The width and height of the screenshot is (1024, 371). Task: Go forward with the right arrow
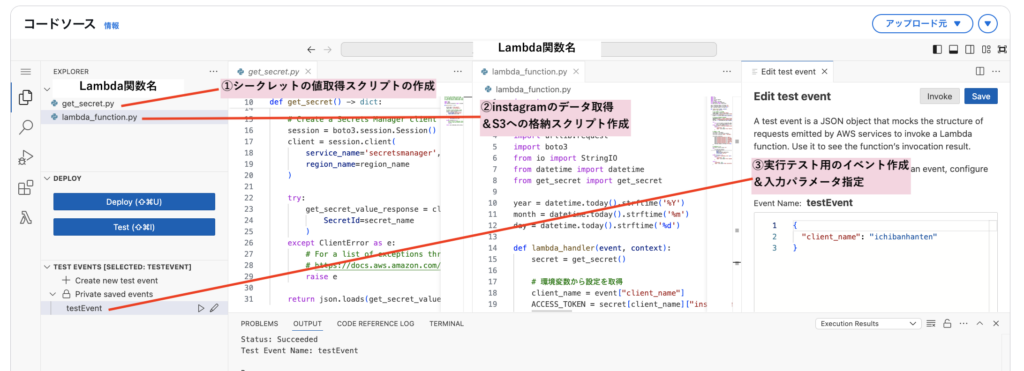(x=328, y=50)
